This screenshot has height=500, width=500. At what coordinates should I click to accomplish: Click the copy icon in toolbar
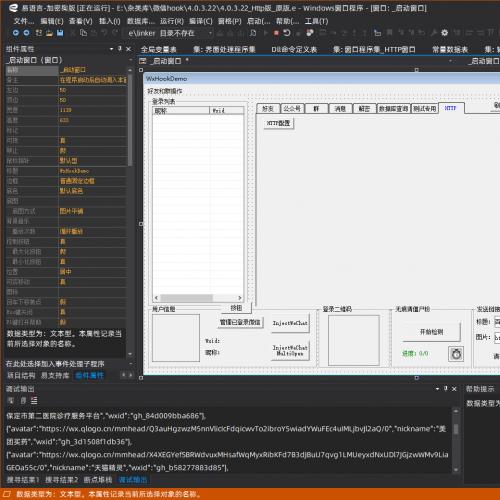(83, 33)
